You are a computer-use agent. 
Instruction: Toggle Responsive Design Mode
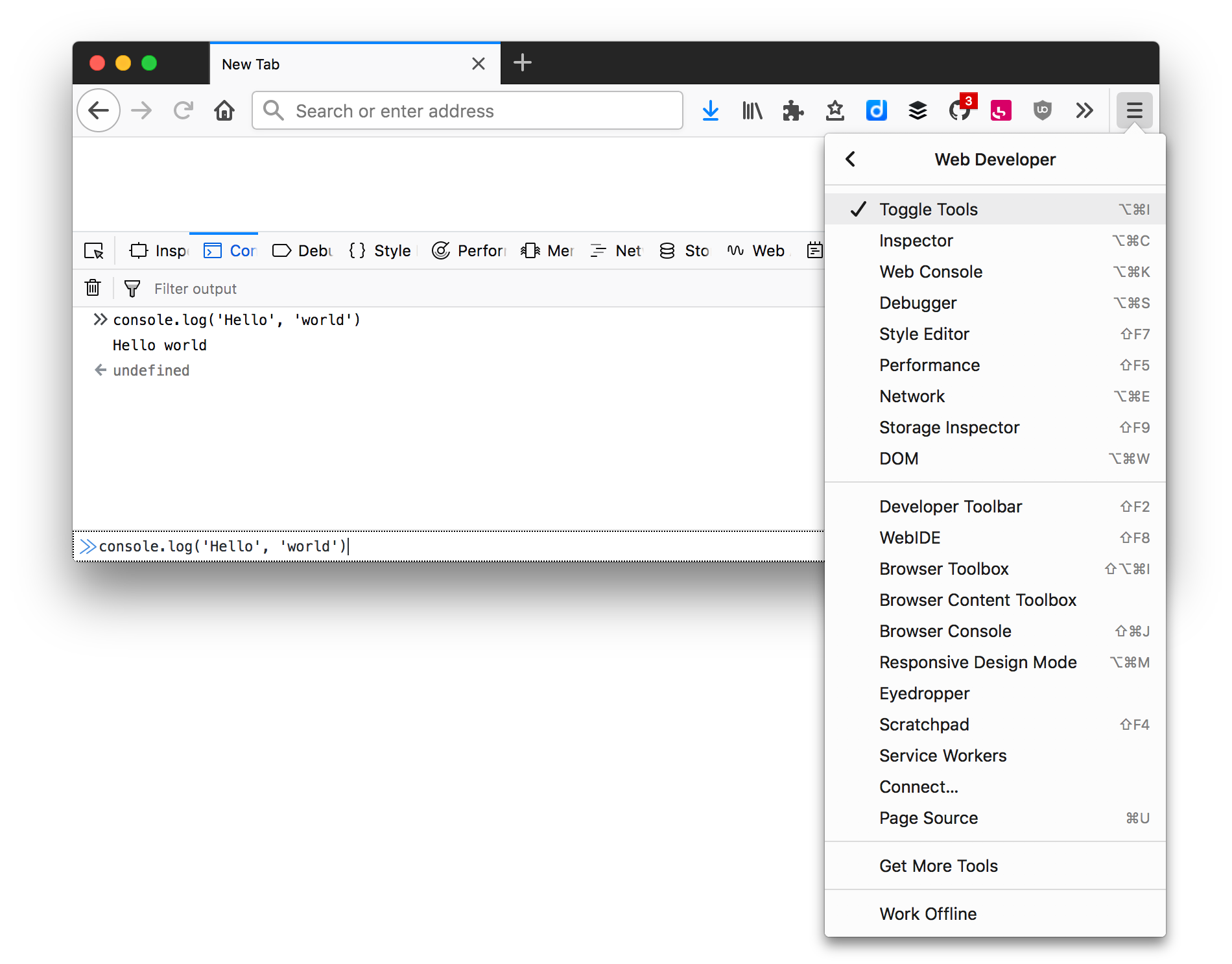tap(977, 662)
